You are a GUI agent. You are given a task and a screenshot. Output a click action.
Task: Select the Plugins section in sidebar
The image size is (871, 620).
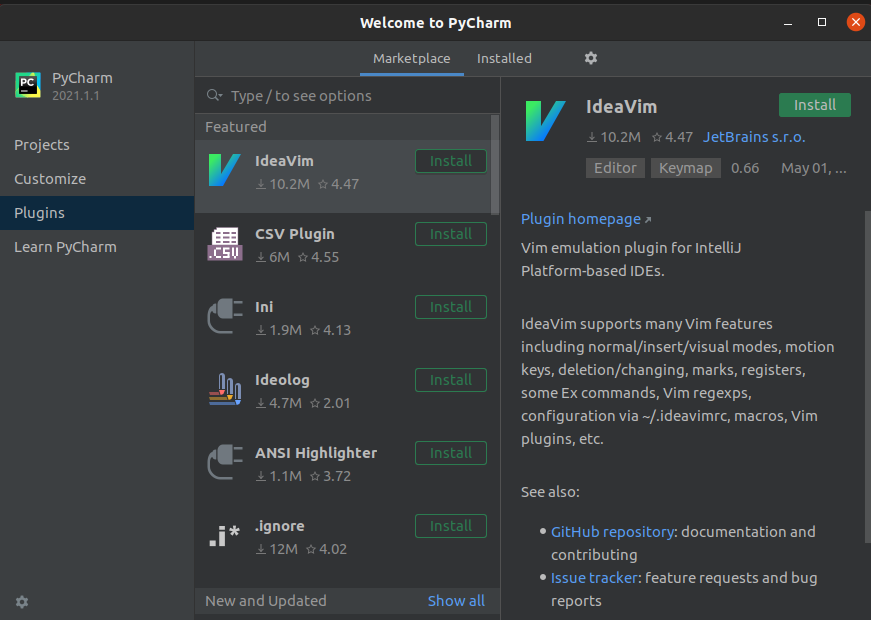coord(97,213)
